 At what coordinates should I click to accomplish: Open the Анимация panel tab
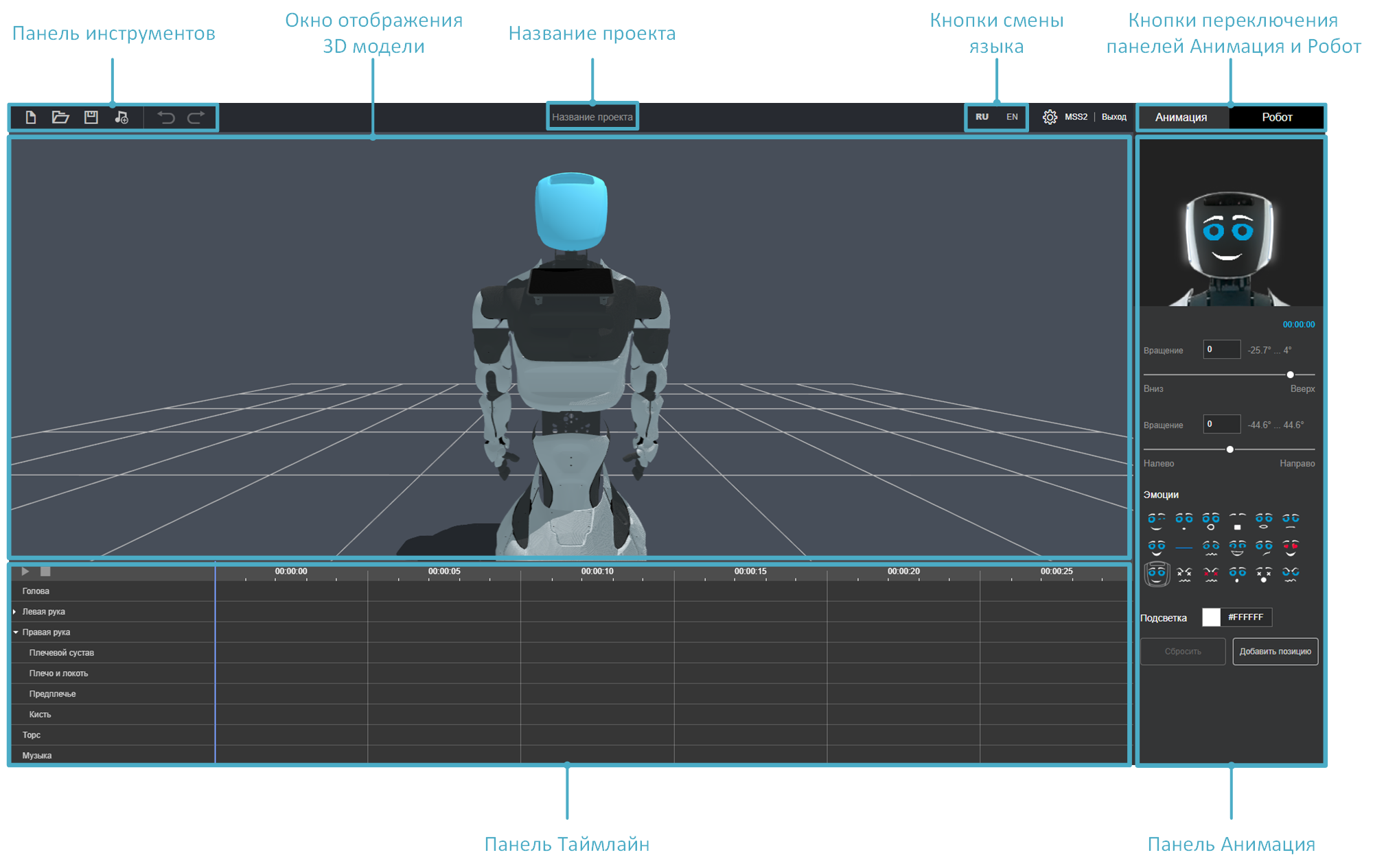pyautogui.click(x=1182, y=117)
